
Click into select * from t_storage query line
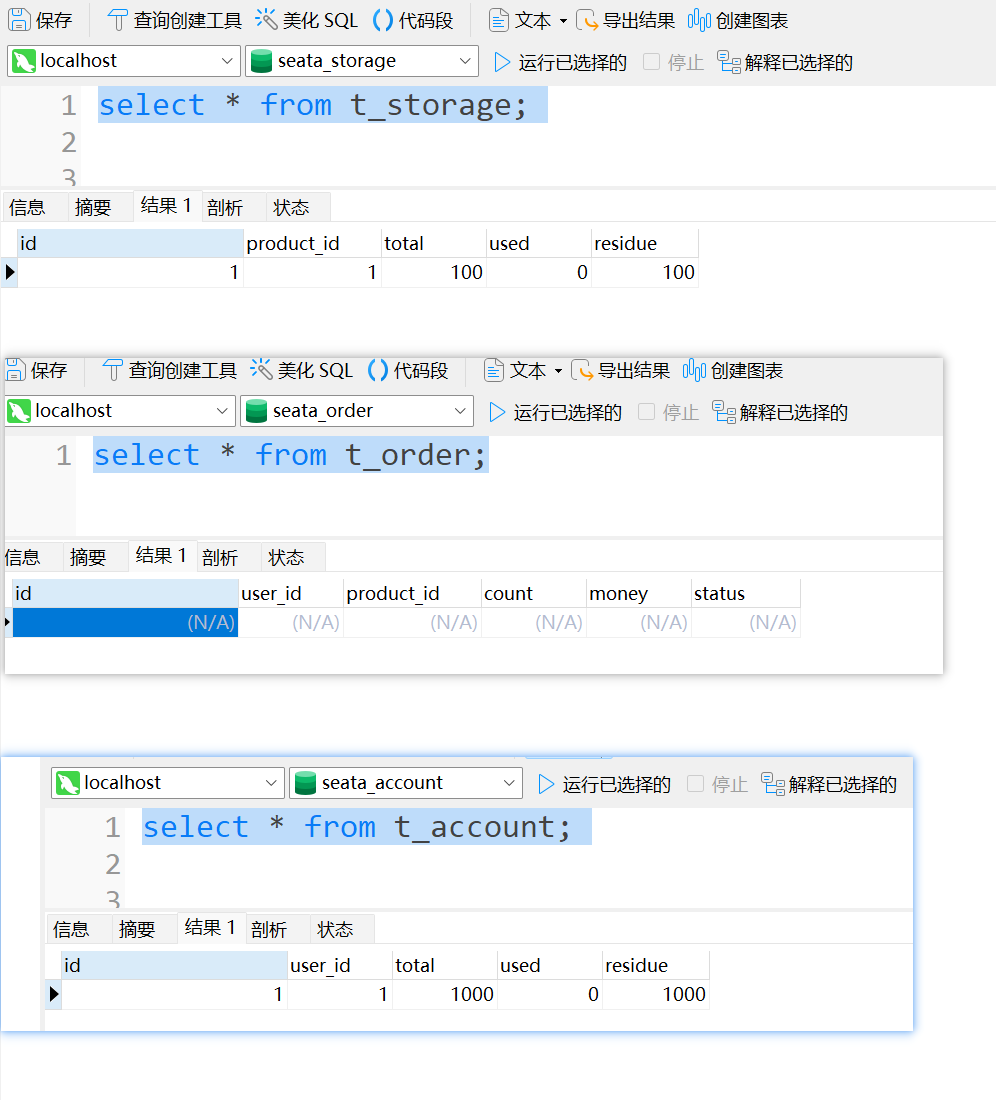[313, 105]
